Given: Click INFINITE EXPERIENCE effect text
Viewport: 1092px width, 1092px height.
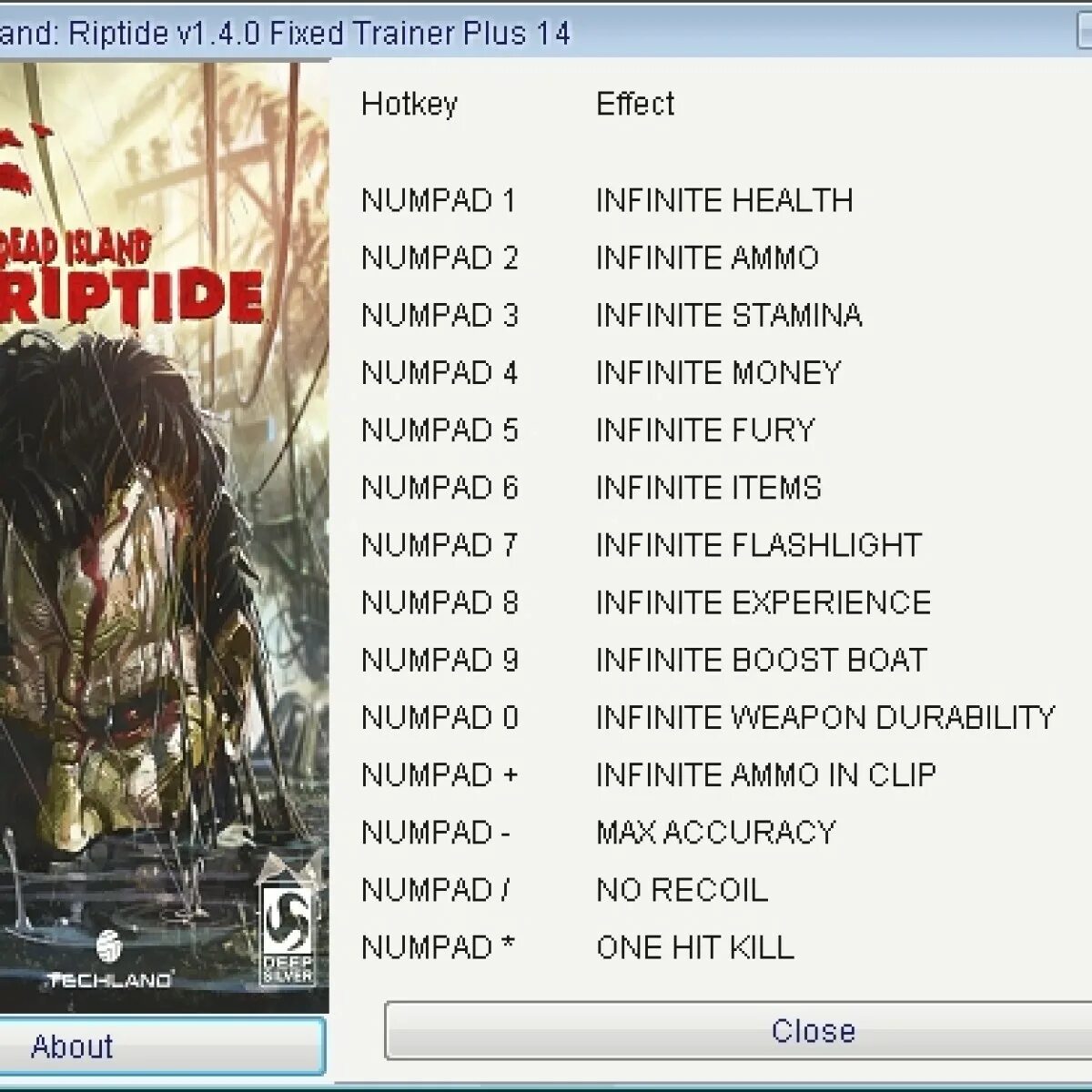Looking at the screenshot, I should tap(763, 602).
